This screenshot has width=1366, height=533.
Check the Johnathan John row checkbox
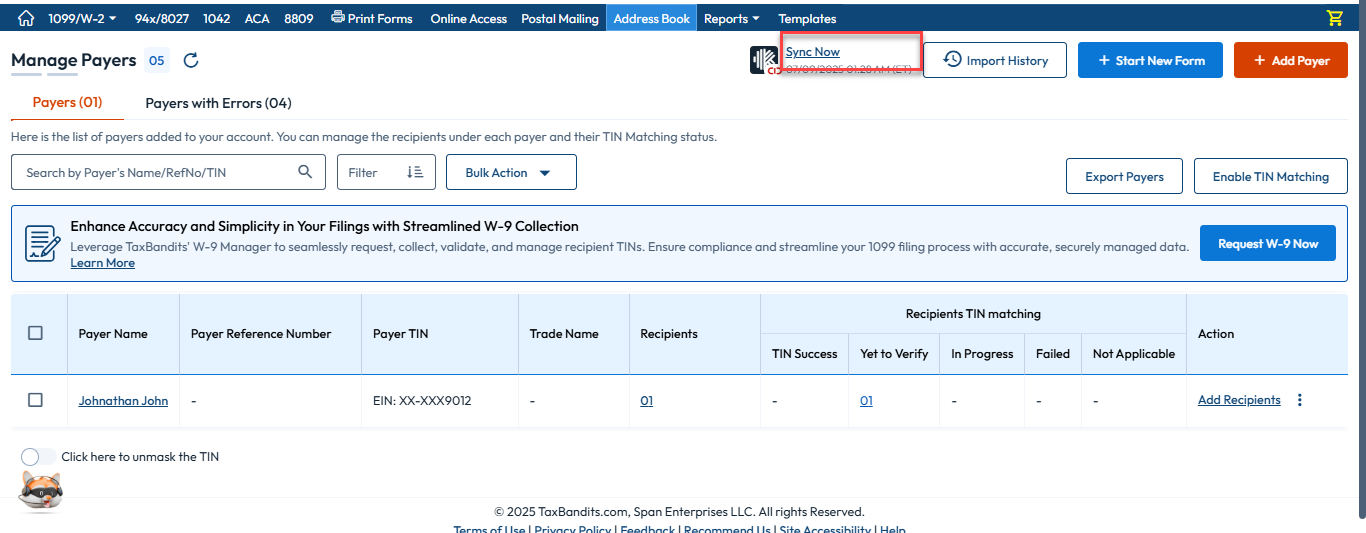pos(35,400)
